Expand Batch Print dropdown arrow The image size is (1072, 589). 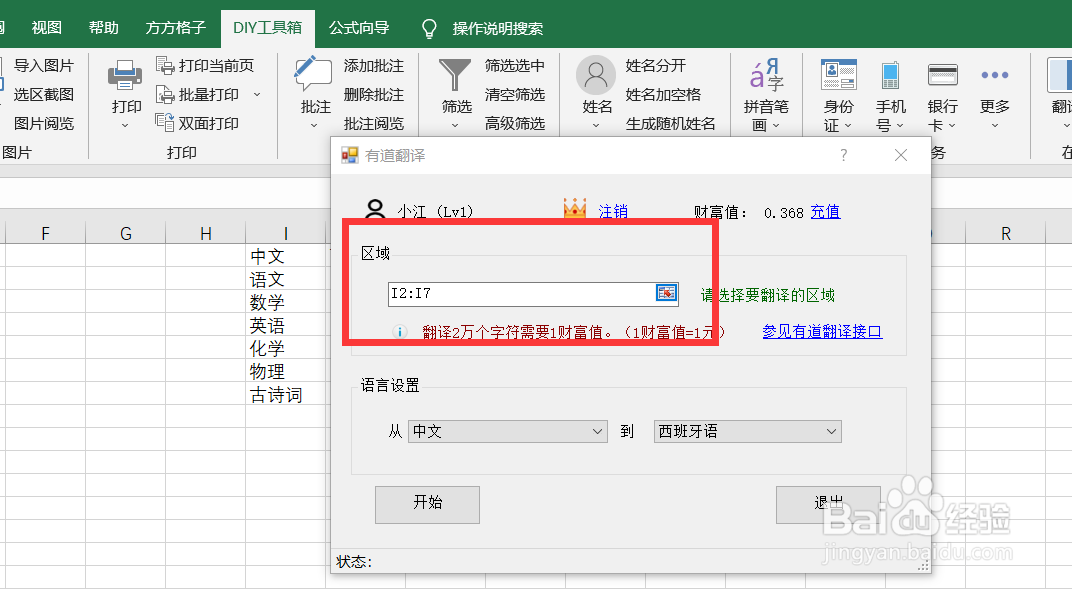click(x=257, y=94)
